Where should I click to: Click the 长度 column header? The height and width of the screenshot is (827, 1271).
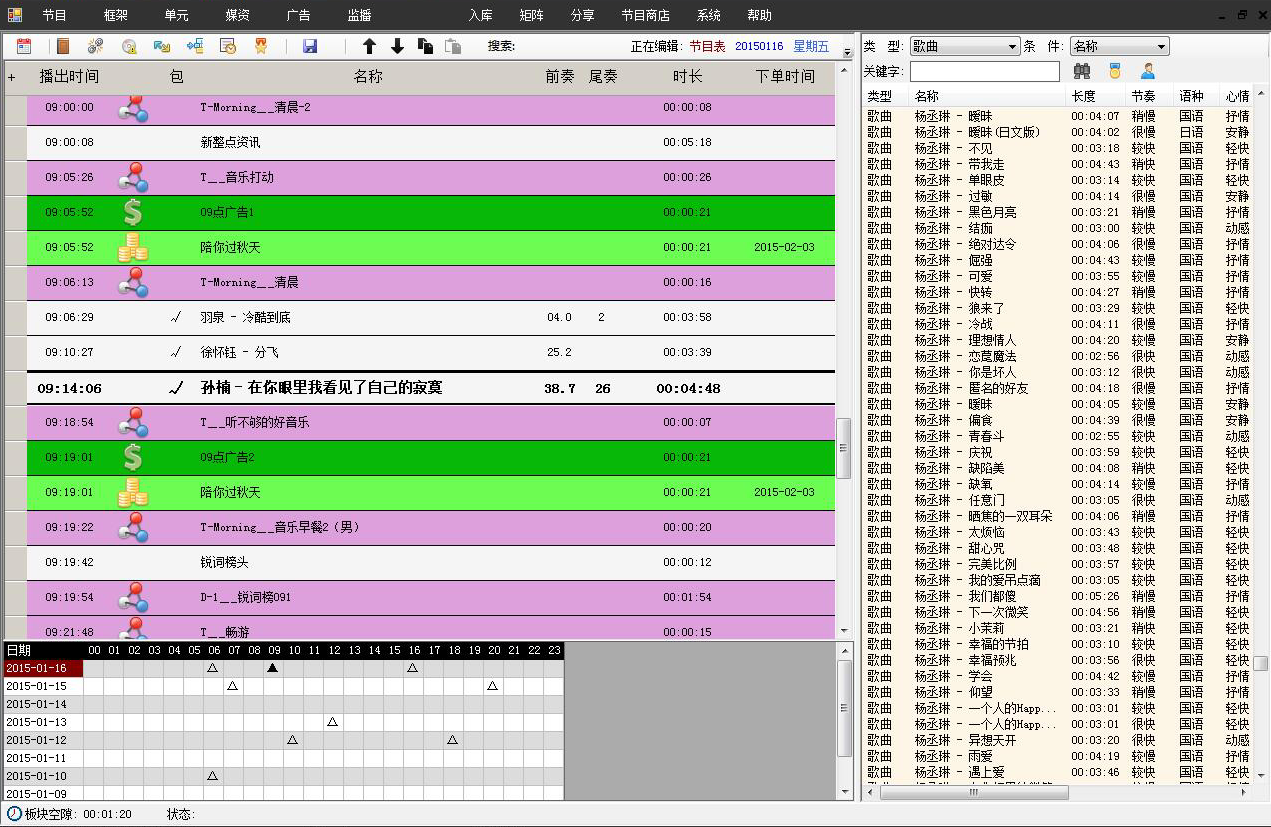[x=1083, y=96]
